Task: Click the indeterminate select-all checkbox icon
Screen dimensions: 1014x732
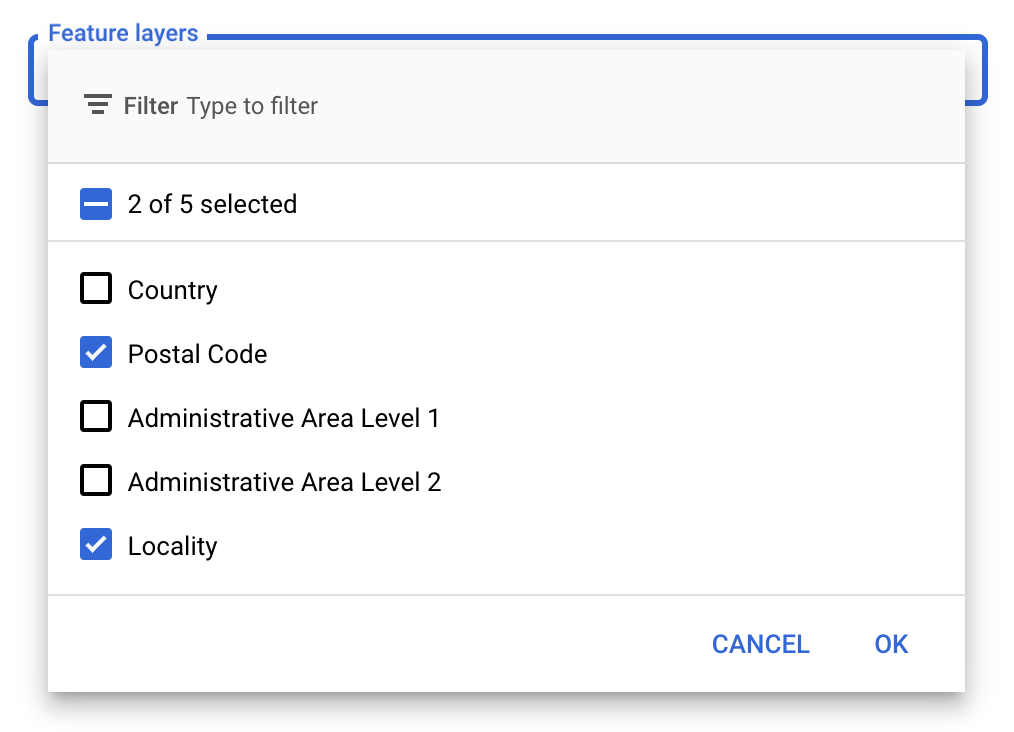Action: (95, 203)
